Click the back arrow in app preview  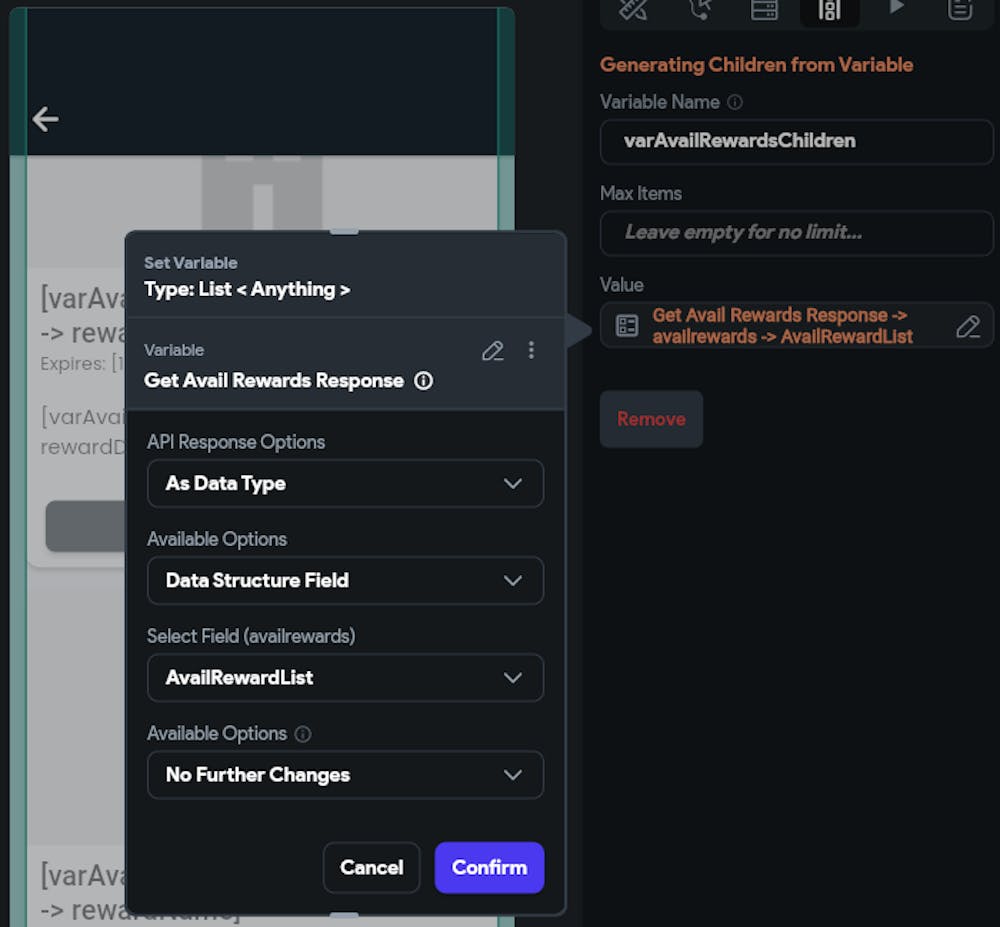(x=45, y=120)
